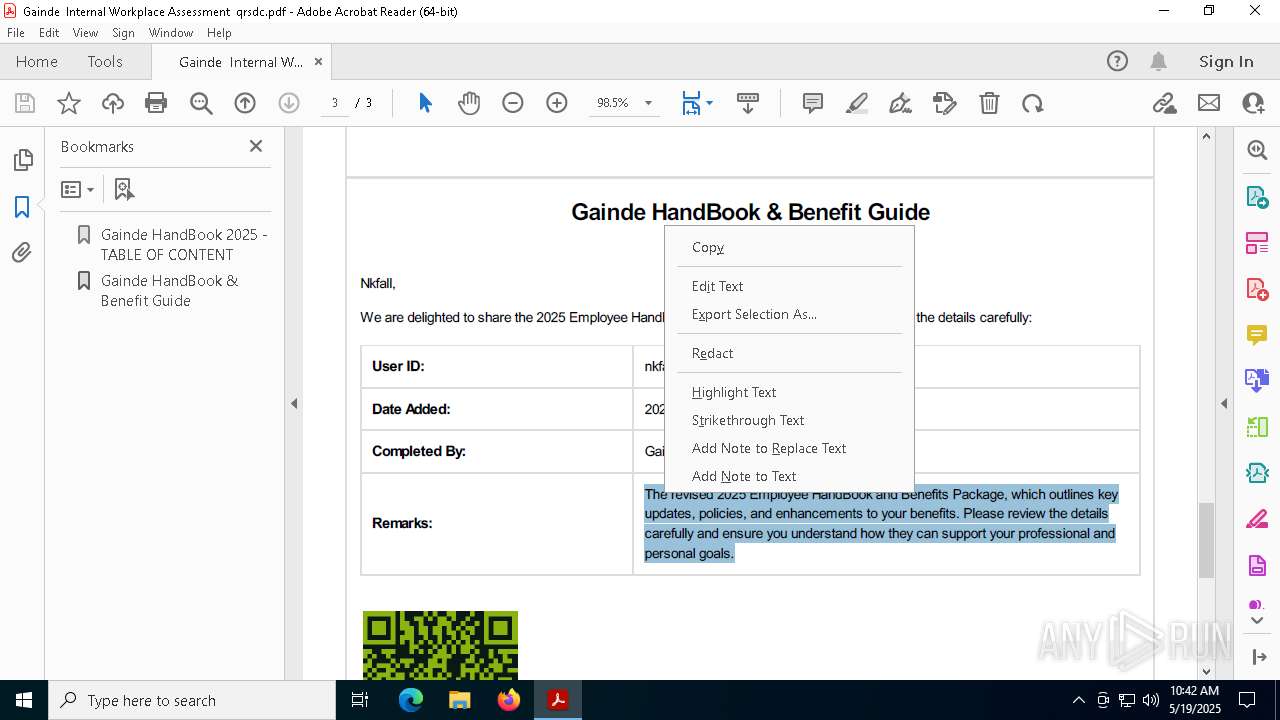This screenshot has width=1280, height=720.
Task: Open the yellow Comment tool in right pane
Action: (1257, 335)
